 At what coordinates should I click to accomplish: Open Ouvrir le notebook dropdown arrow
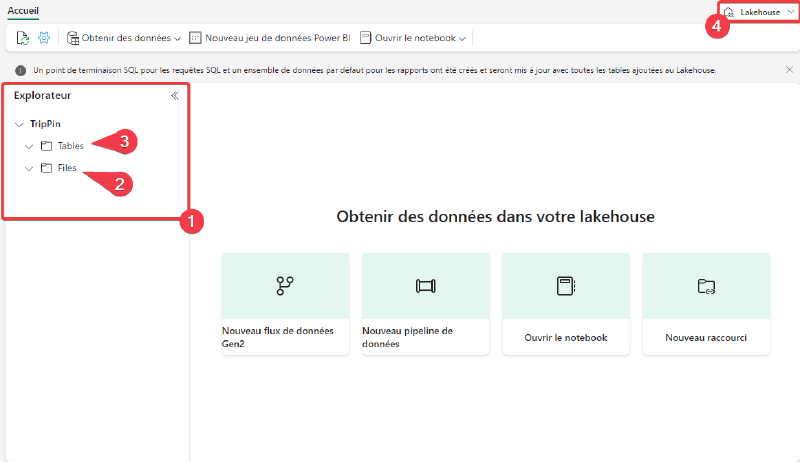pyautogui.click(x=462, y=39)
